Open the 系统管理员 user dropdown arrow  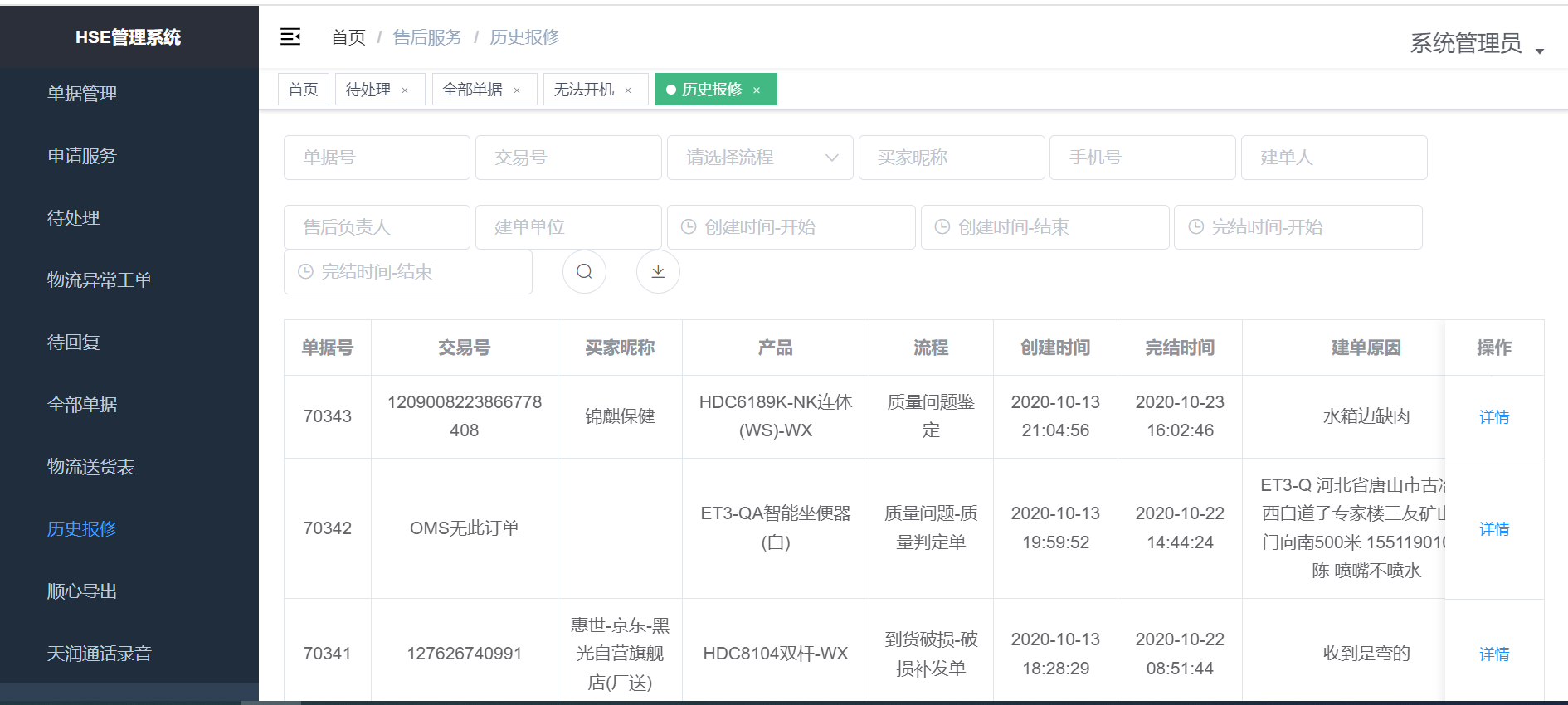1540,51
